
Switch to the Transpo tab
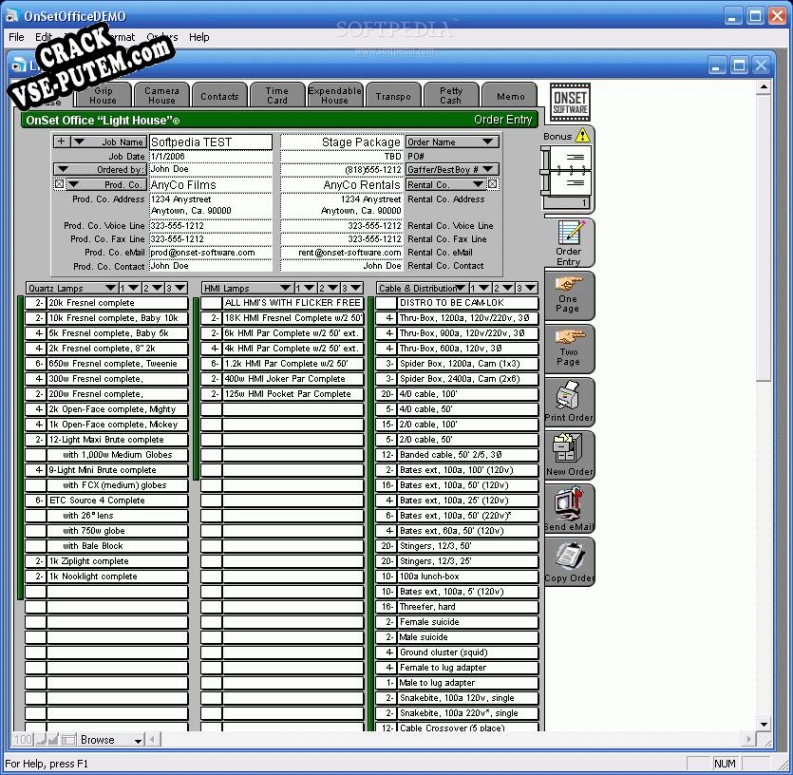click(393, 96)
